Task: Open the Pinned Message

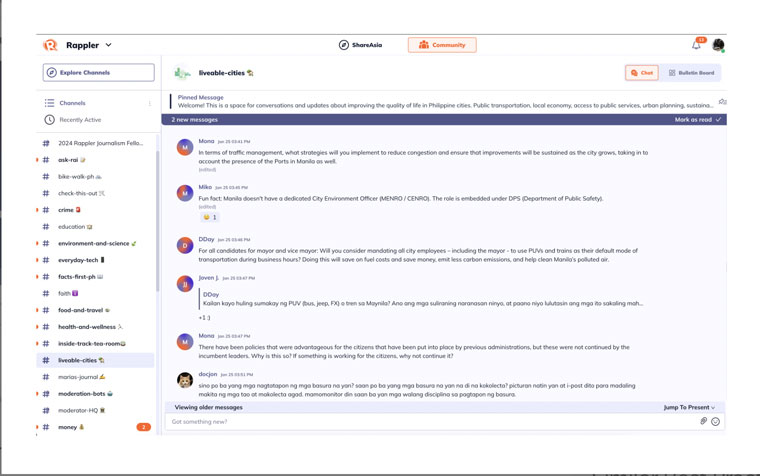Action: 444,101
